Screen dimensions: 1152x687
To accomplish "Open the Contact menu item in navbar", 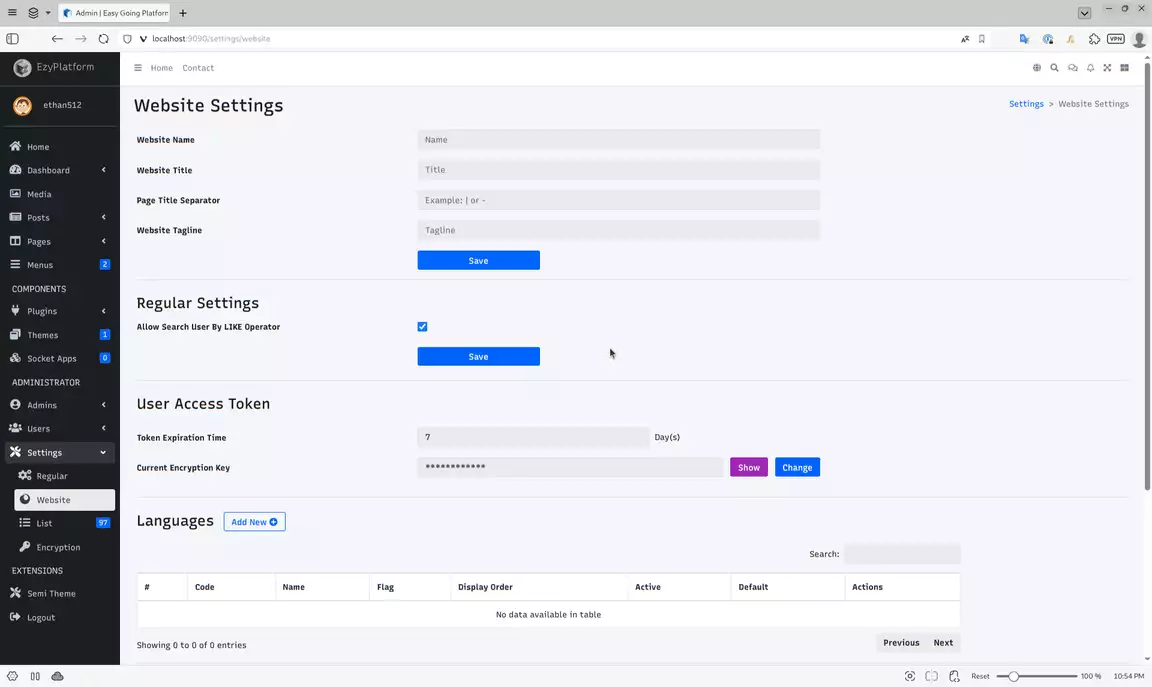I will click(x=198, y=68).
